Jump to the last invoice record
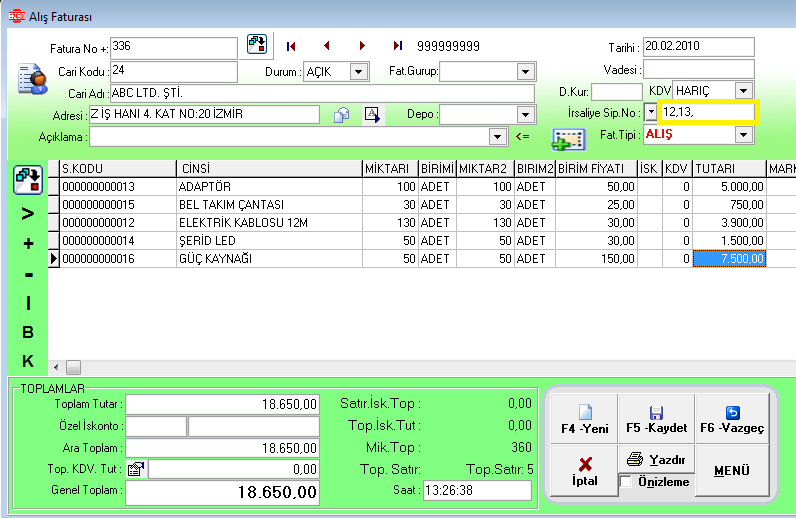This screenshot has width=796, height=518. 397,46
